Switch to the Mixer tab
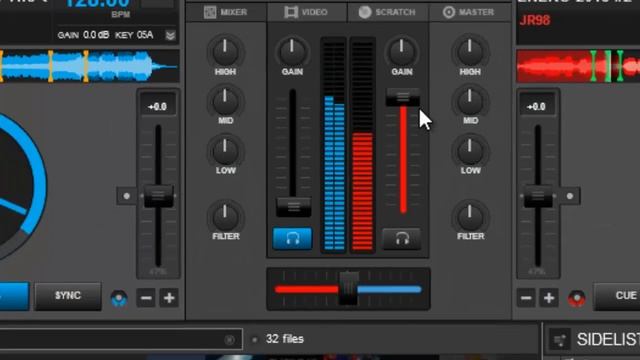Image resolution: width=640 pixels, height=360 pixels. [226, 12]
